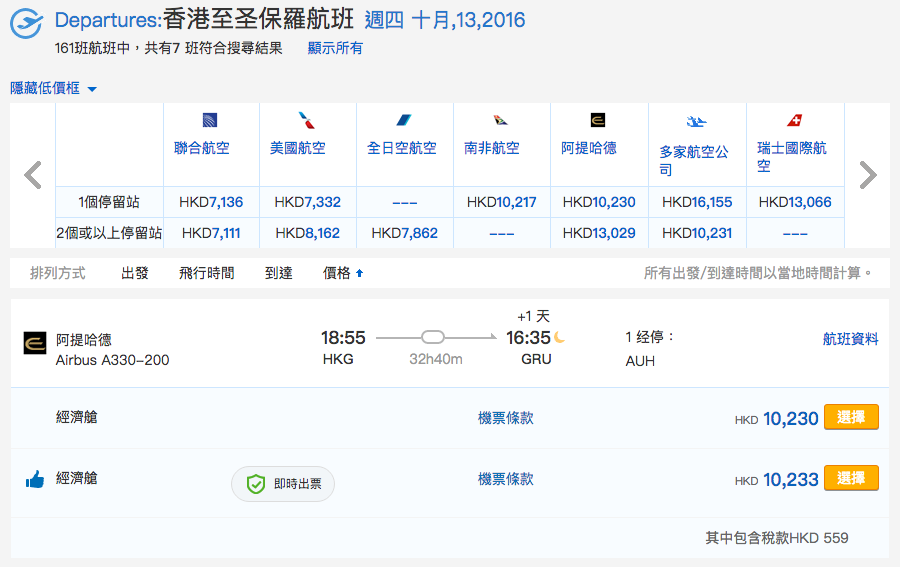This screenshot has height=567, width=900.
Task: Click the HKG departure airport code
Action: [338, 359]
